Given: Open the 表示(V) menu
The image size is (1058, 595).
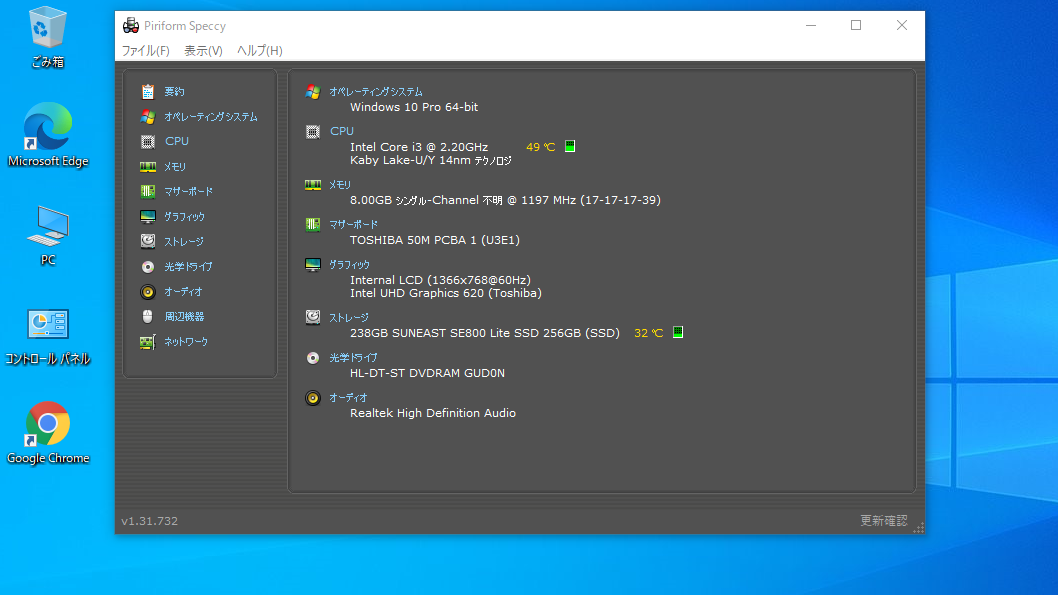Looking at the screenshot, I should (x=203, y=51).
